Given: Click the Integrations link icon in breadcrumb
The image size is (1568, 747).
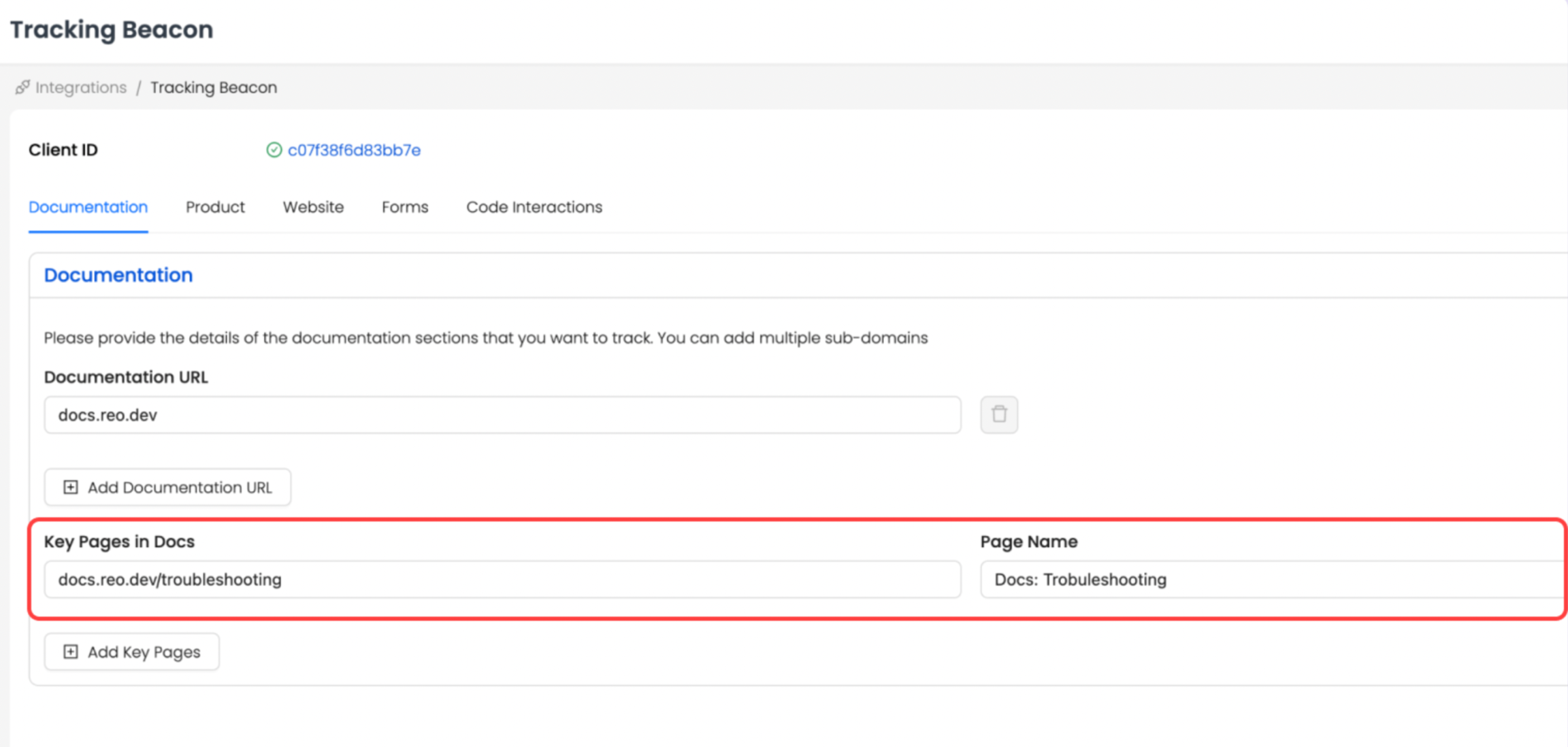Looking at the screenshot, I should (22, 87).
